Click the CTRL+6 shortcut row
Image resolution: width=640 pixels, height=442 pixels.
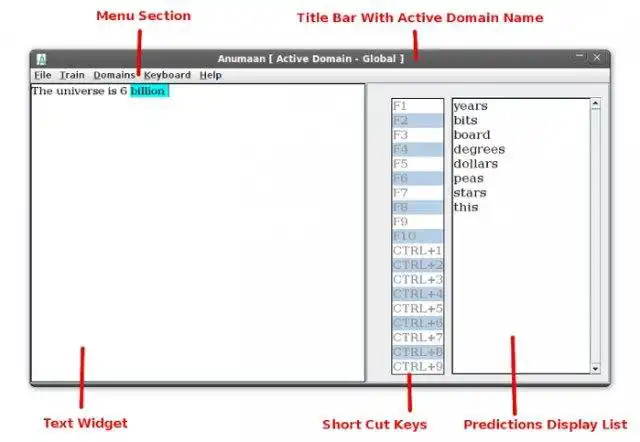418,323
